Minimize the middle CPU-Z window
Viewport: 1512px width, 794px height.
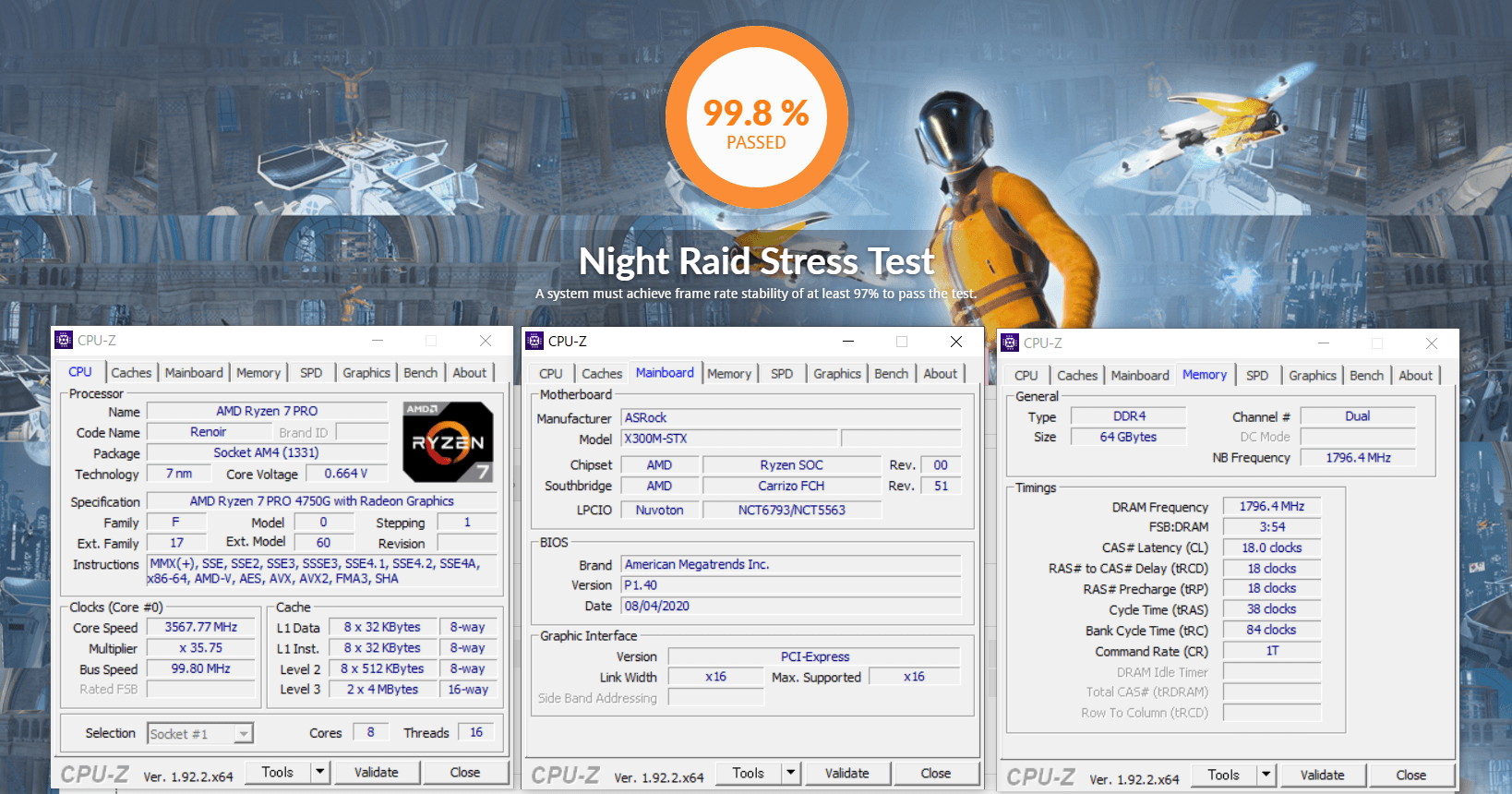(x=848, y=342)
